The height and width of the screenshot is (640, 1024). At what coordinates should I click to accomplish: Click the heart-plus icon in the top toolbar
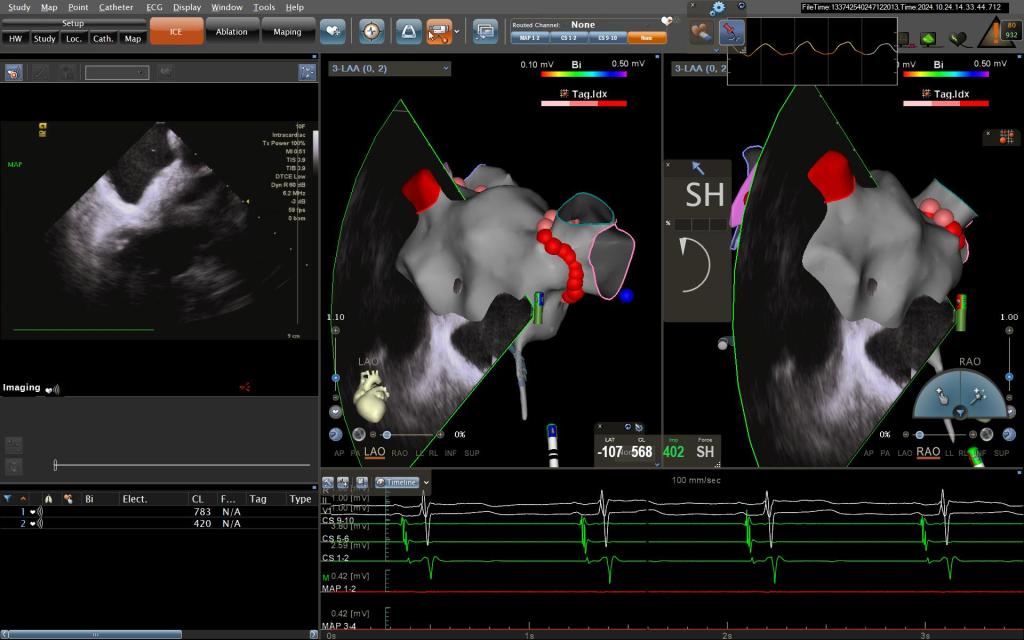pos(333,31)
